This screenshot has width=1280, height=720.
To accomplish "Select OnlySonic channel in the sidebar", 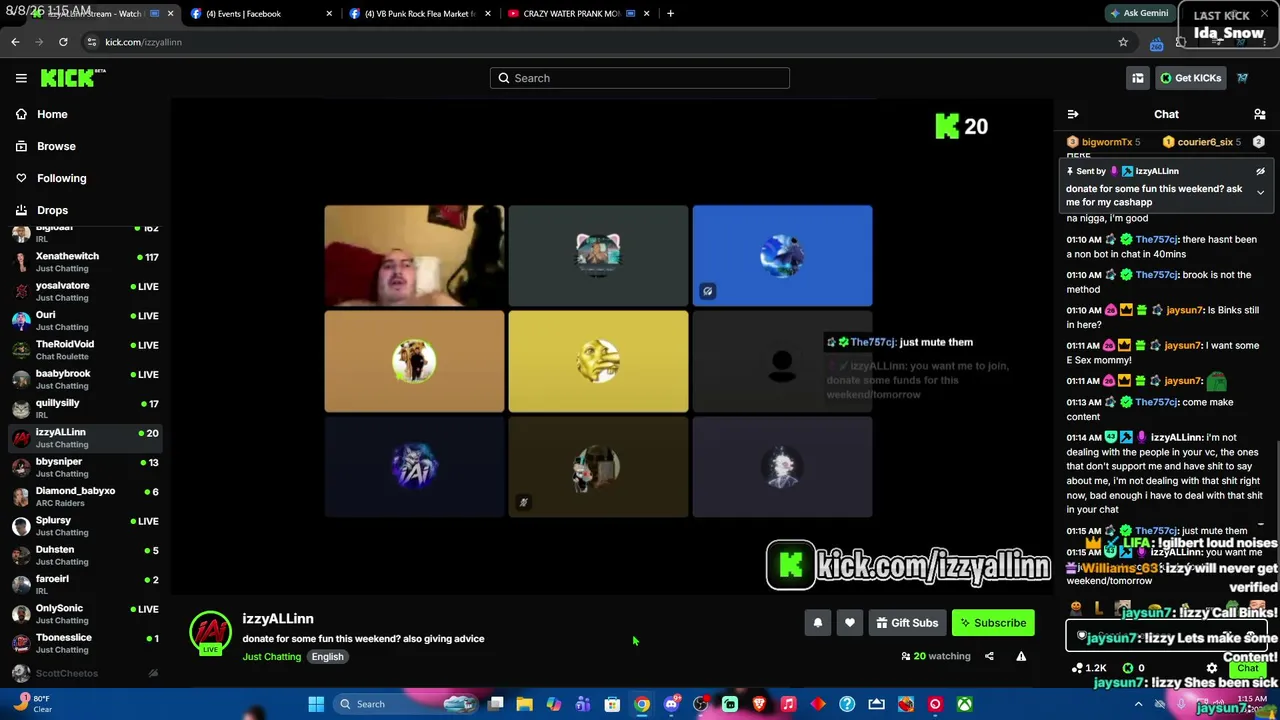I will tap(85, 614).
